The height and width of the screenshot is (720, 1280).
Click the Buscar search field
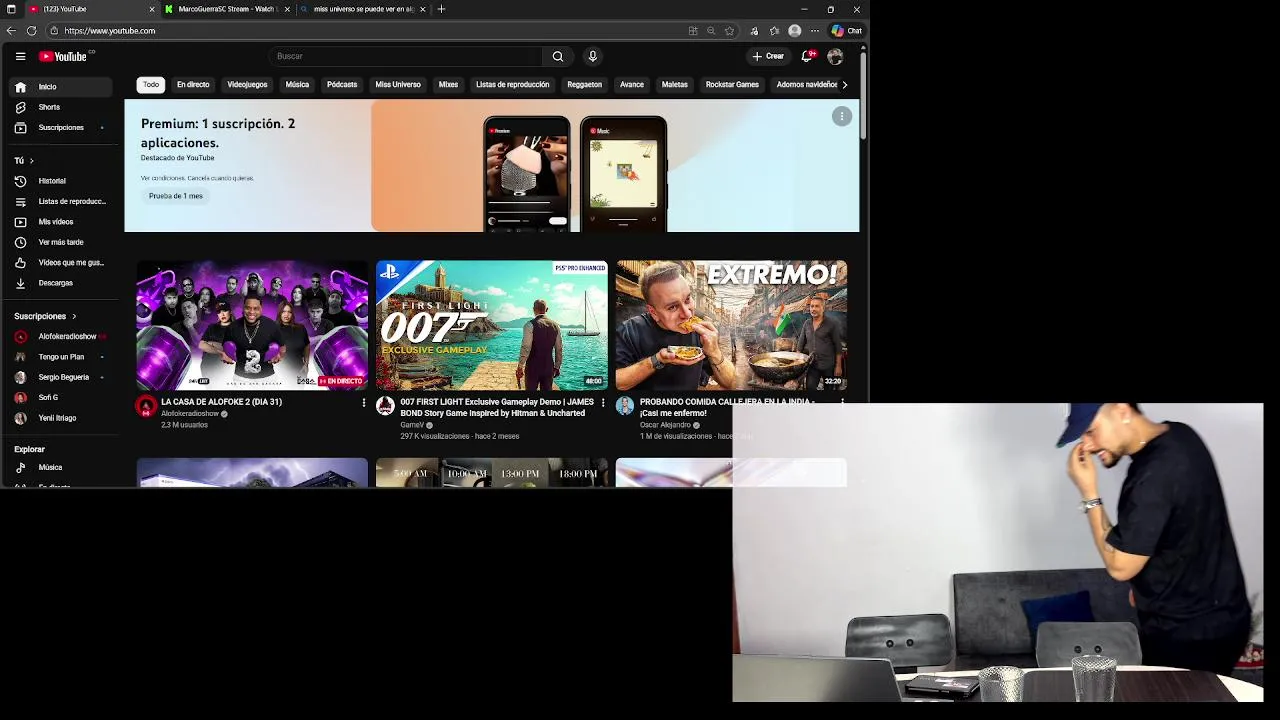406,56
